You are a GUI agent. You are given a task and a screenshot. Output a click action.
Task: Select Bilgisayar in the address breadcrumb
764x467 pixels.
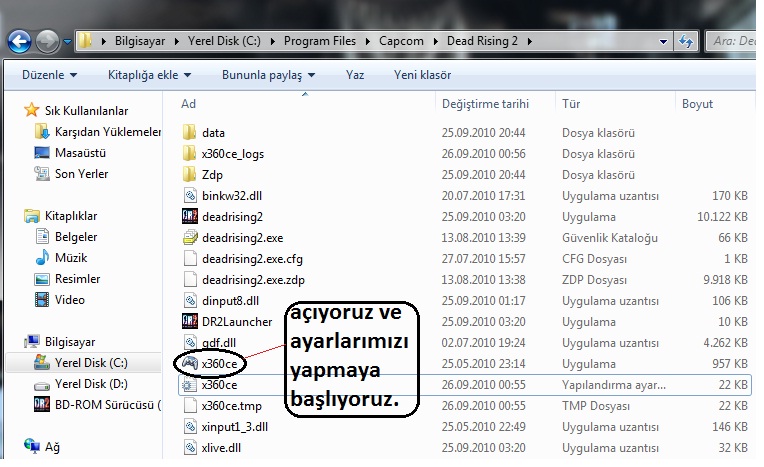(140, 41)
